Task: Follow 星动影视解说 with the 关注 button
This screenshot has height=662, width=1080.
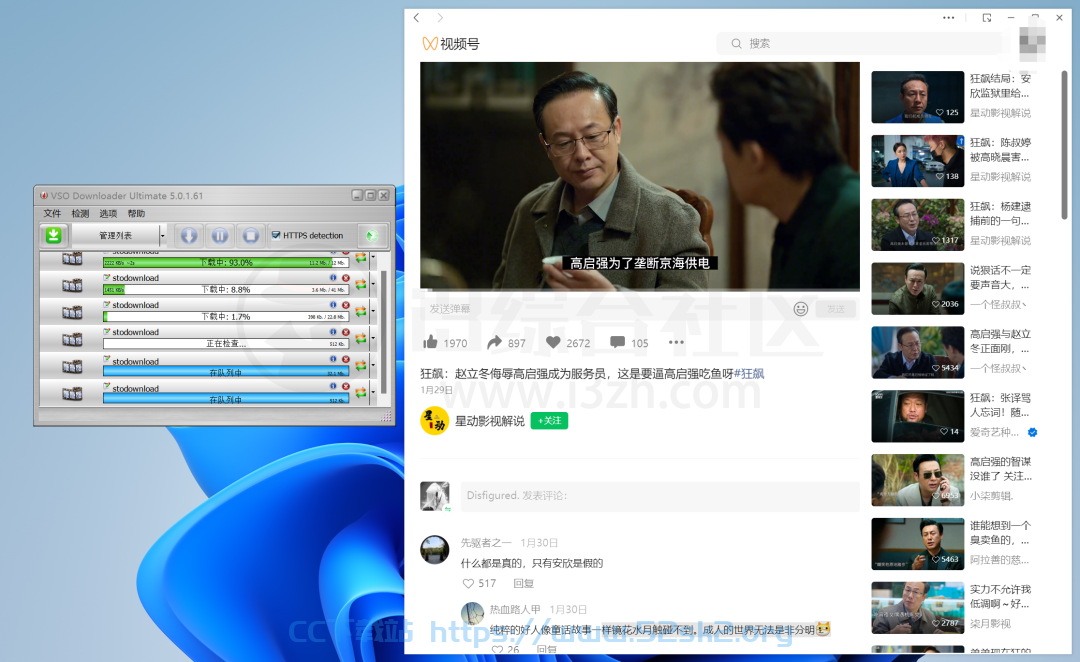Action: (549, 420)
